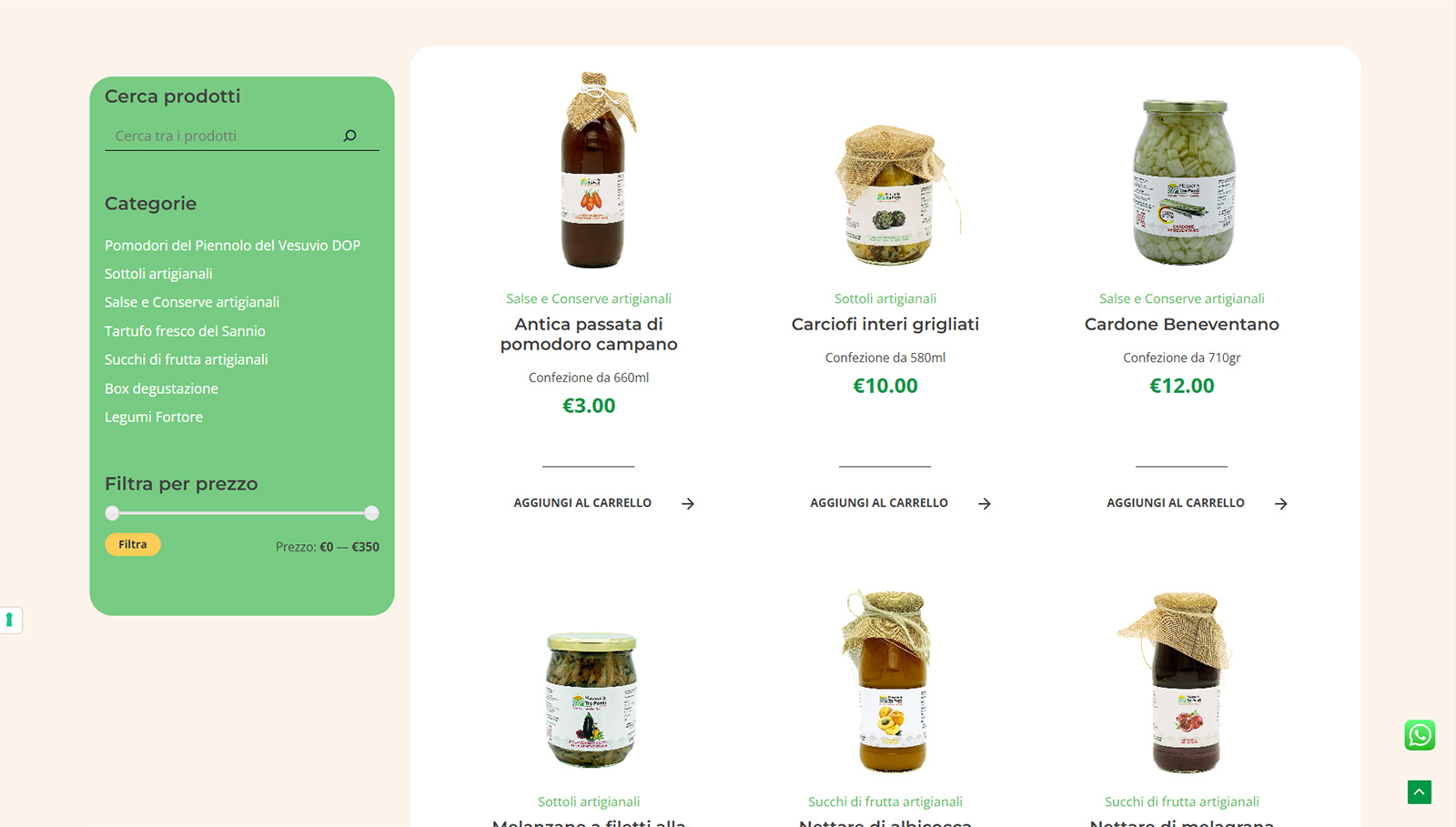This screenshot has width=1456, height=827.
Task: Click the search magnifier icon
Action: click(349, 136)
